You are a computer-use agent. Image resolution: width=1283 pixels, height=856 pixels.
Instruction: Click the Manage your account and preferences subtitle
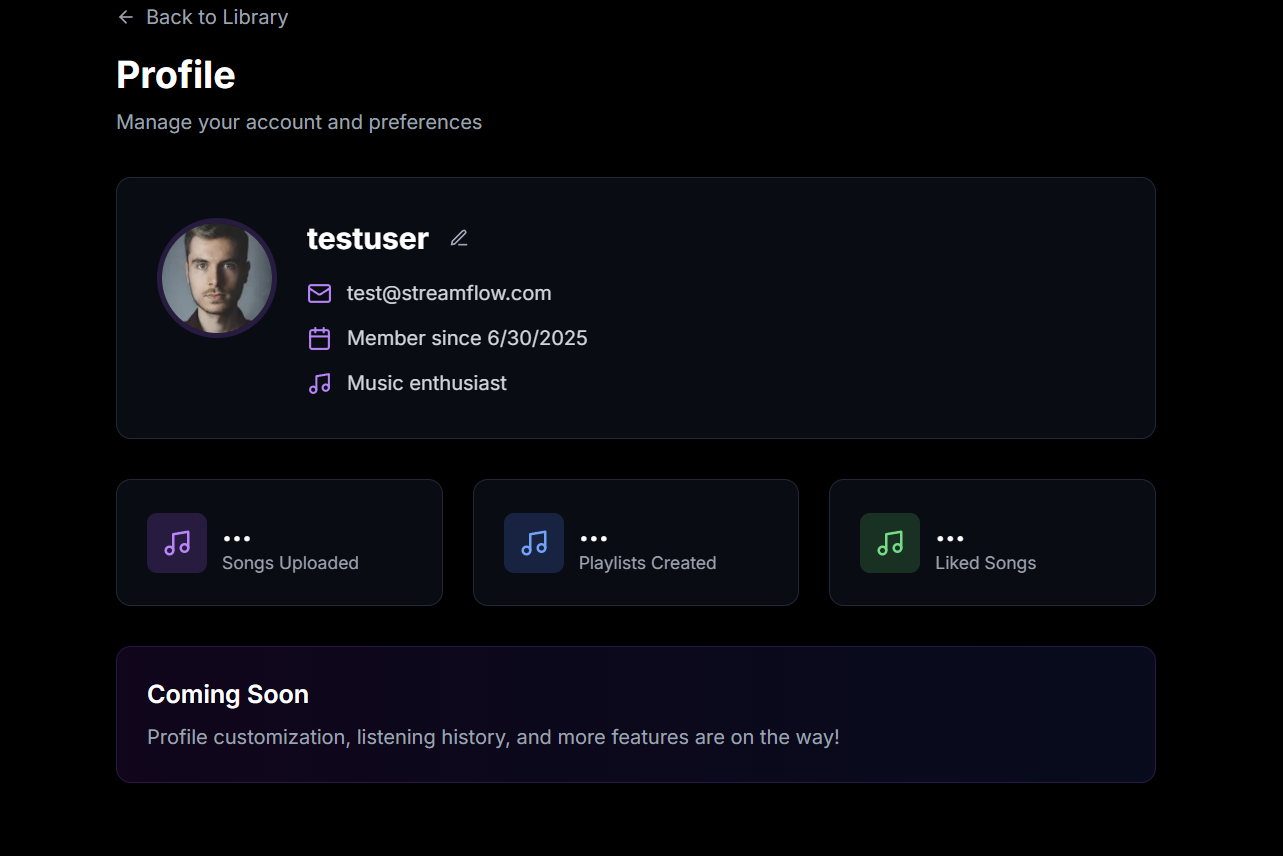[x=299, y=122]
